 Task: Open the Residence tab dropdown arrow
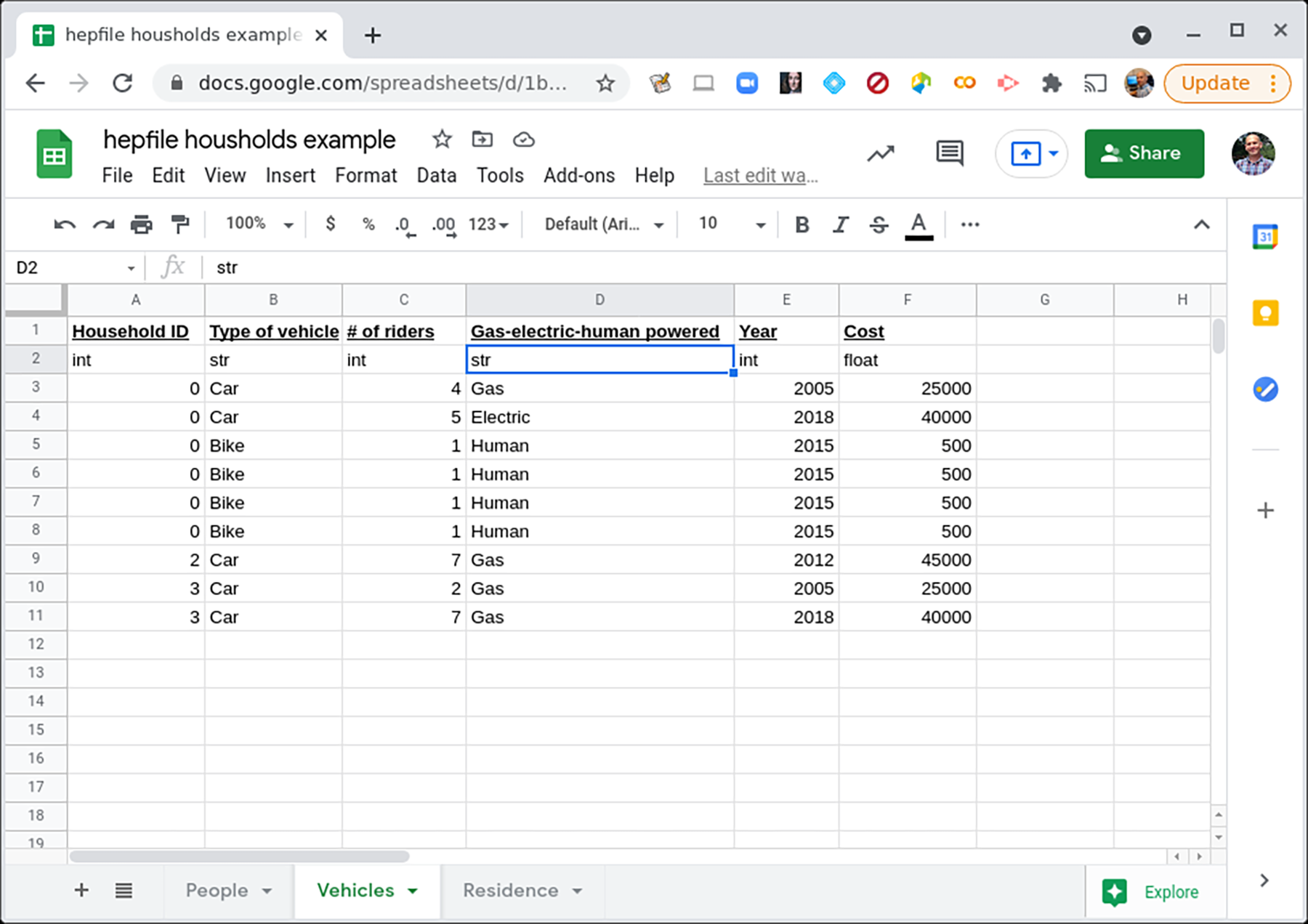pyautogui.click(x=577, y=891)
